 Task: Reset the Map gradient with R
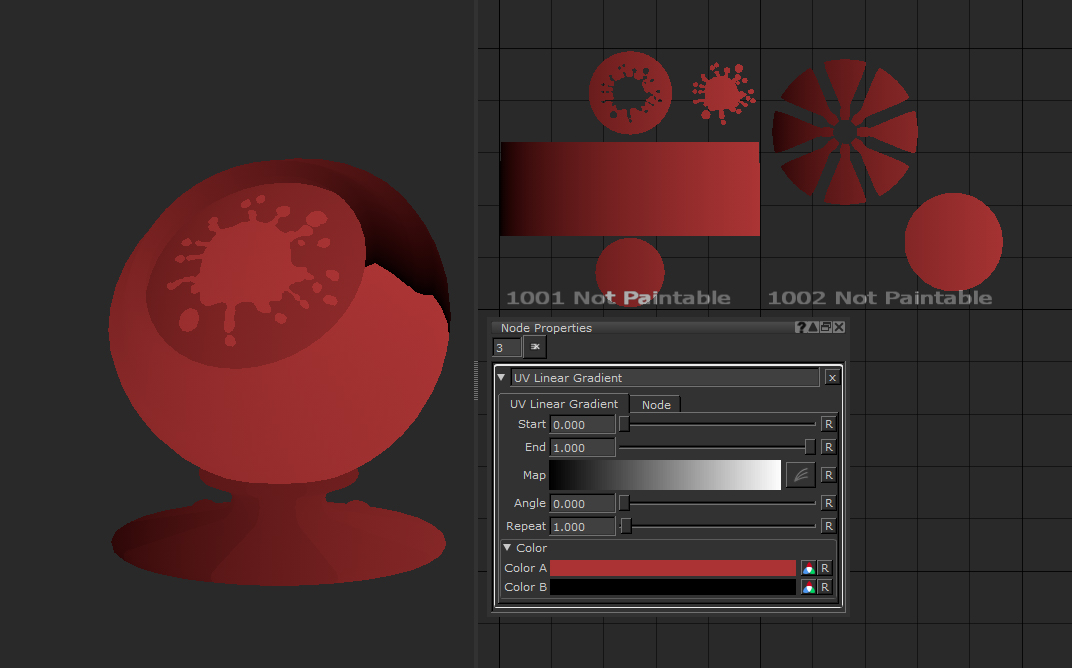point(828,475)
